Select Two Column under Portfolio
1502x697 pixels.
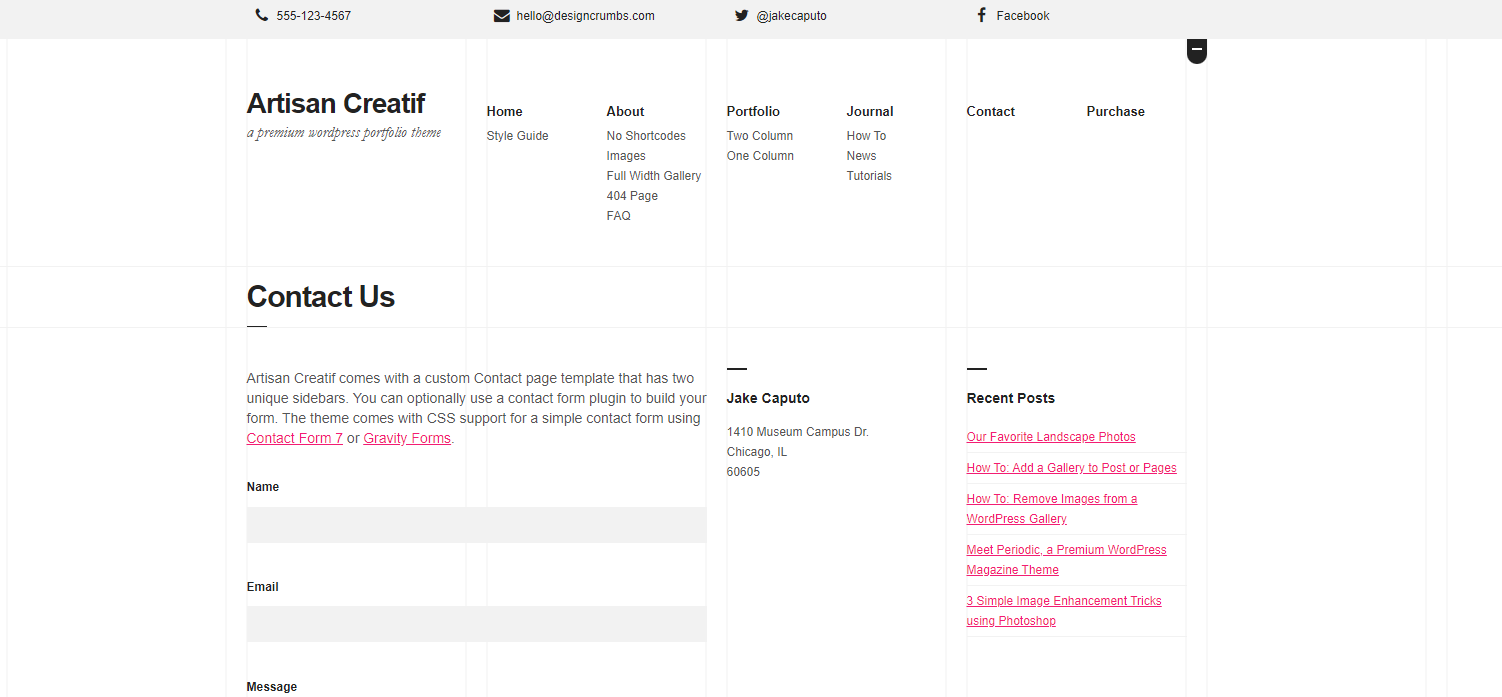[760, 136]
